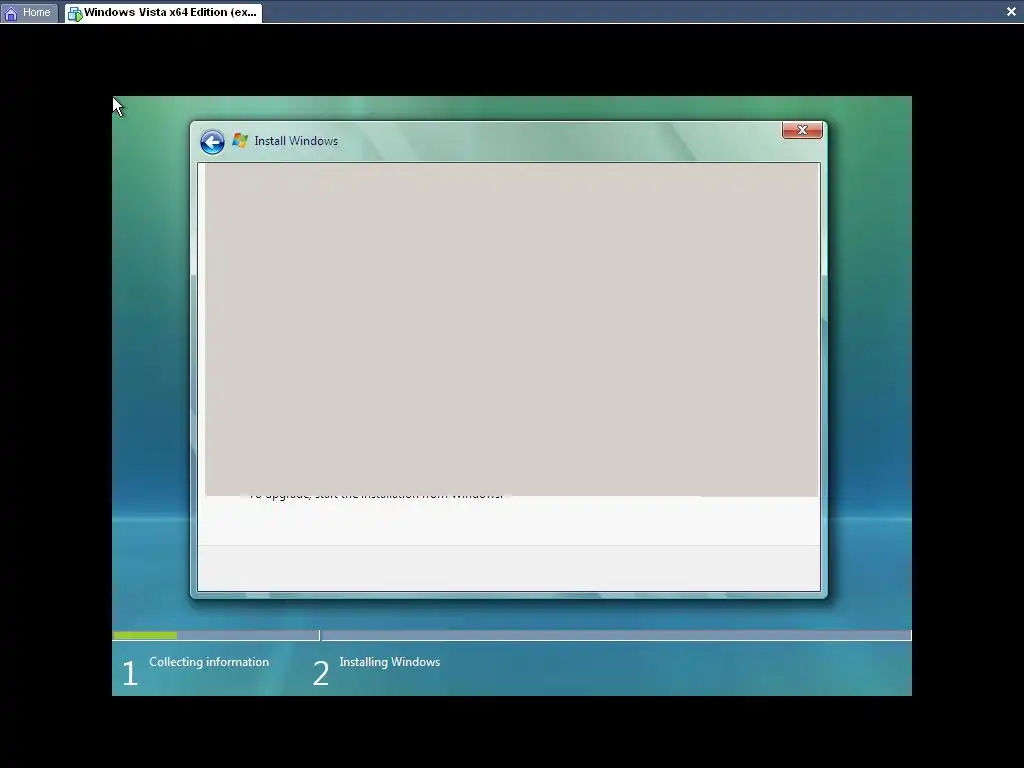
Task: Click the VM icon on the Vista tab
Action: point(75,13)
